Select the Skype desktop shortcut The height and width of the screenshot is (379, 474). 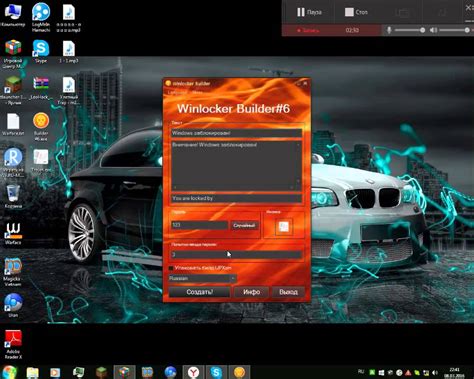pos(41,51)
